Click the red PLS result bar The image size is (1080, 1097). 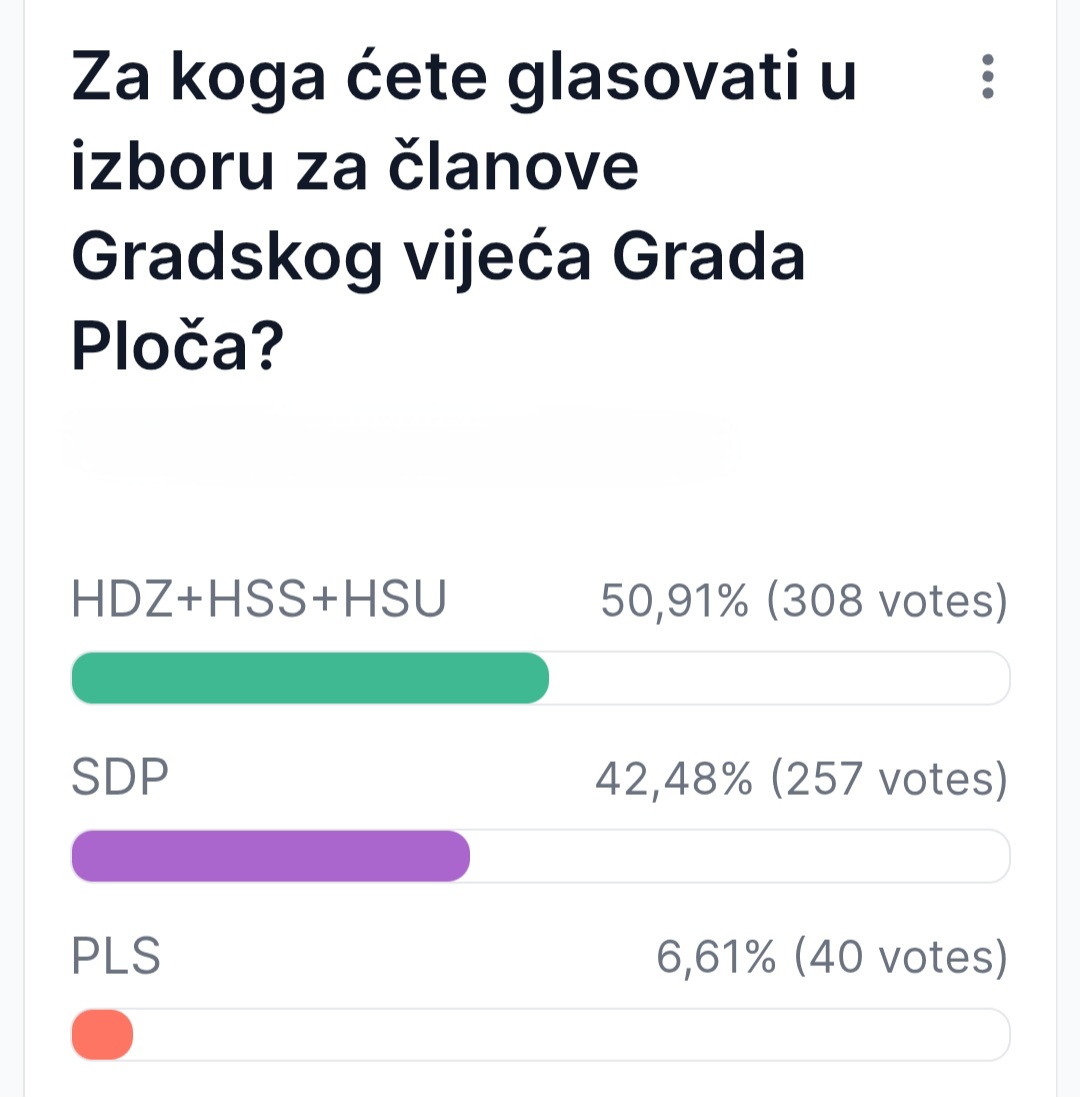click(x=102, y=1035)
